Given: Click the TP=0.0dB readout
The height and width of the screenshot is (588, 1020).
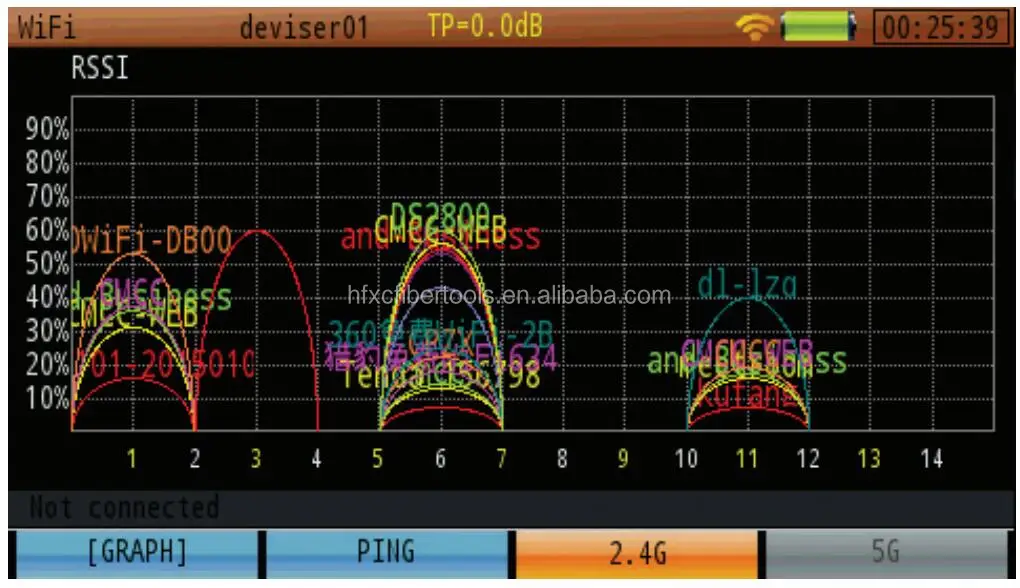Looking at the screenshot, I should (485, 26).
